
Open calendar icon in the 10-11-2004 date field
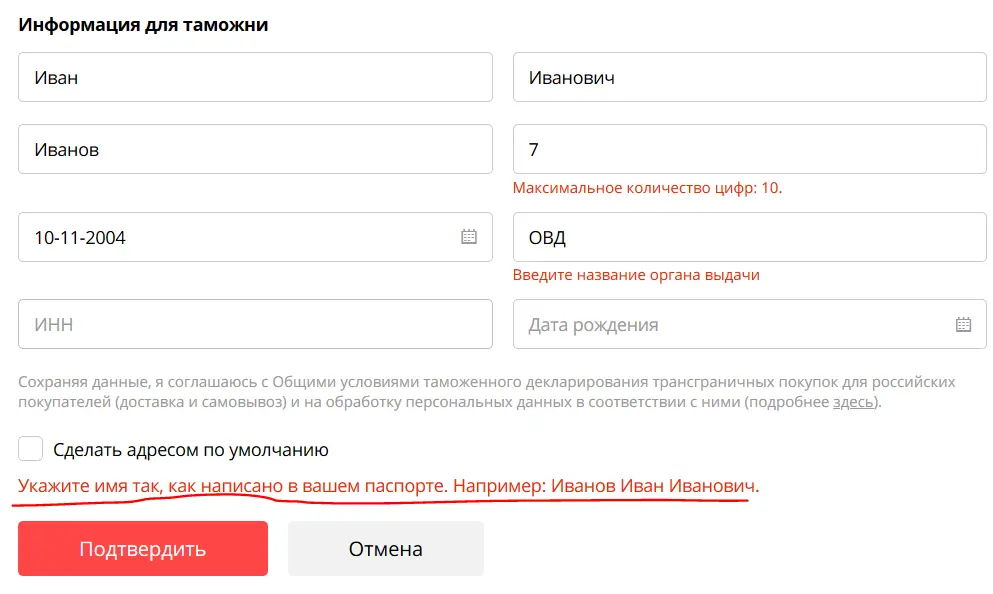pos(469,237)
